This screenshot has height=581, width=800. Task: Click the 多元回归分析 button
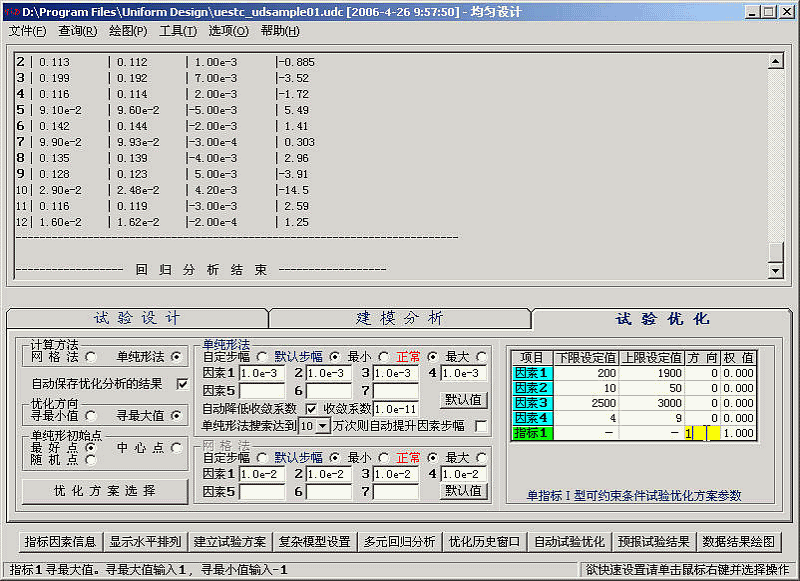pyautogui.click(x=399, y=542)
